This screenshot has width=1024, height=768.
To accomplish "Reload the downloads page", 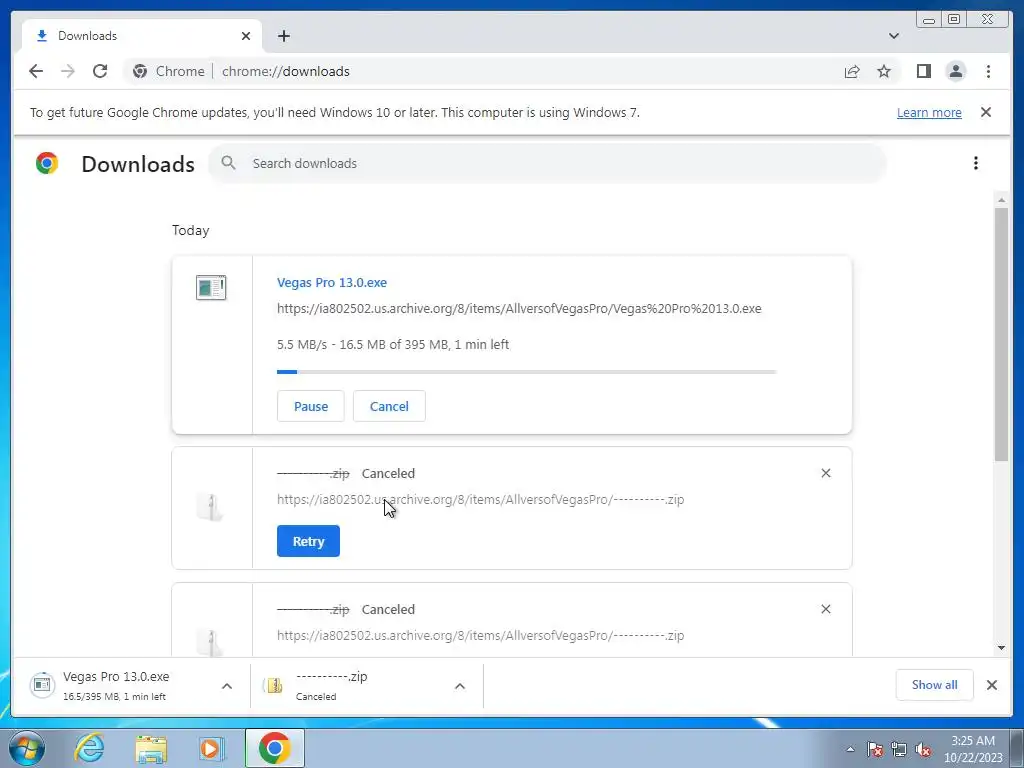I will click(100, 71).
